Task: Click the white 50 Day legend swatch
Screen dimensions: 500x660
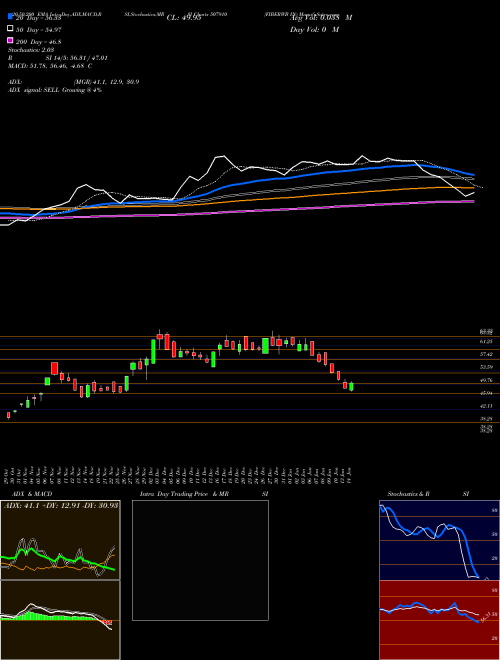Action: (10, 29)
